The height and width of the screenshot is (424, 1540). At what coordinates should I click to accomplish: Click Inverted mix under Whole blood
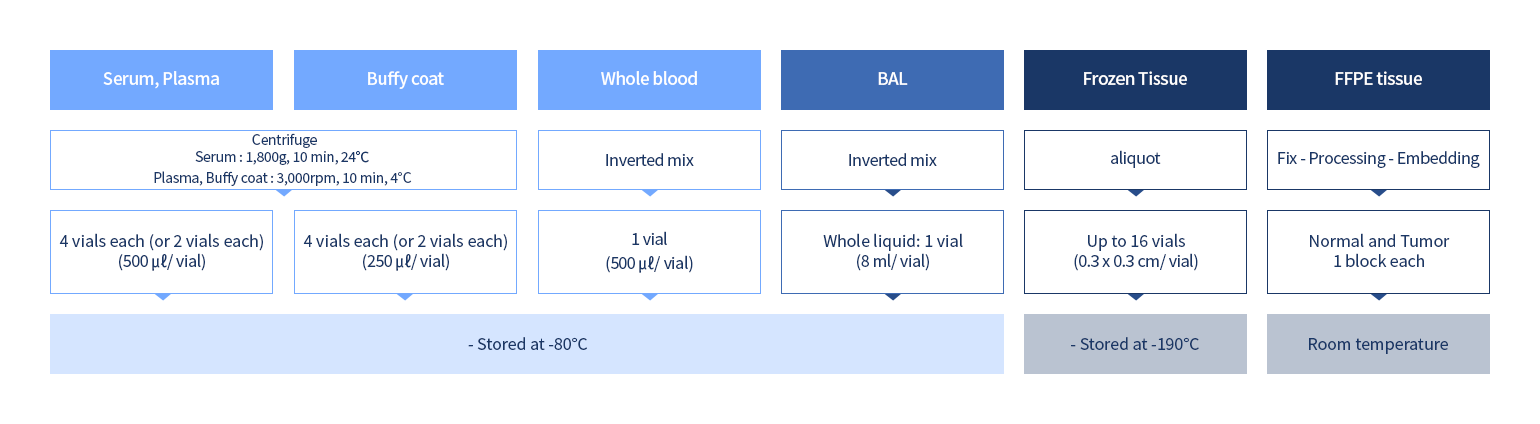pos(649,160)
